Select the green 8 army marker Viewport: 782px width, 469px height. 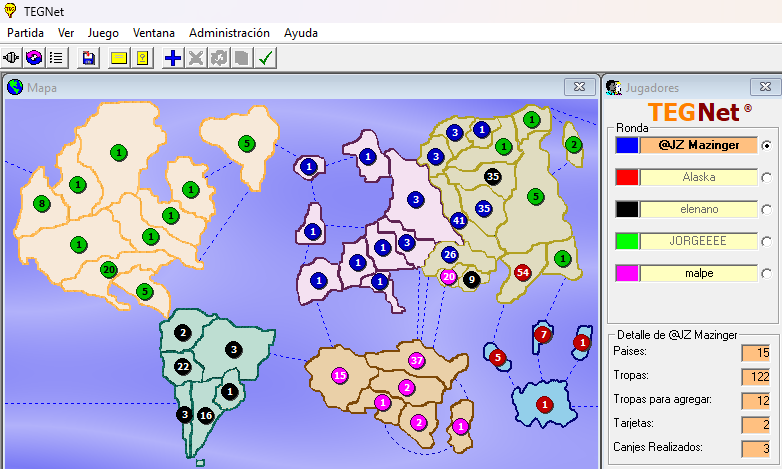click(x=42, y=204)
